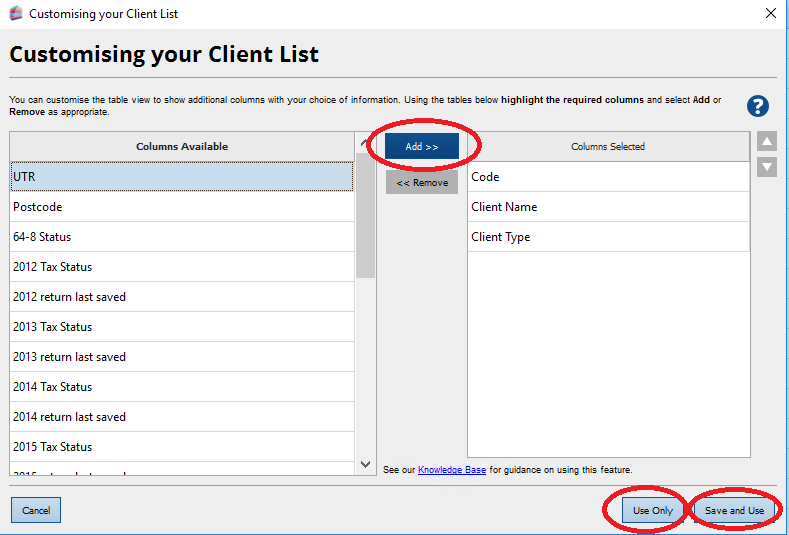Image resolution: width=789 pixels, height=535 pixels.
Task: Highlight 2012 Tax Status column
Action: coord(181,267)
